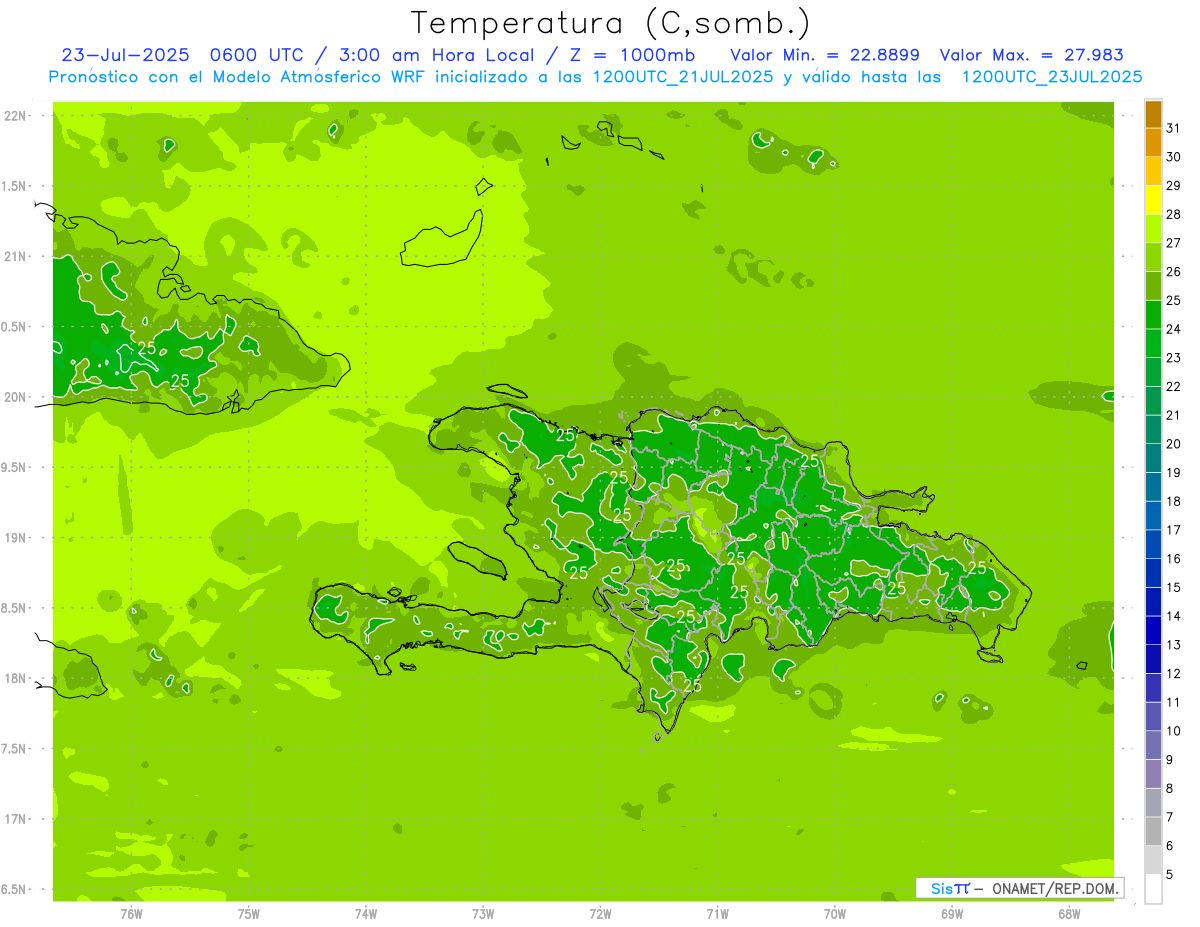Click the "69W" longitude axis label
This screenshot has width=1200, height=927.
952,913
